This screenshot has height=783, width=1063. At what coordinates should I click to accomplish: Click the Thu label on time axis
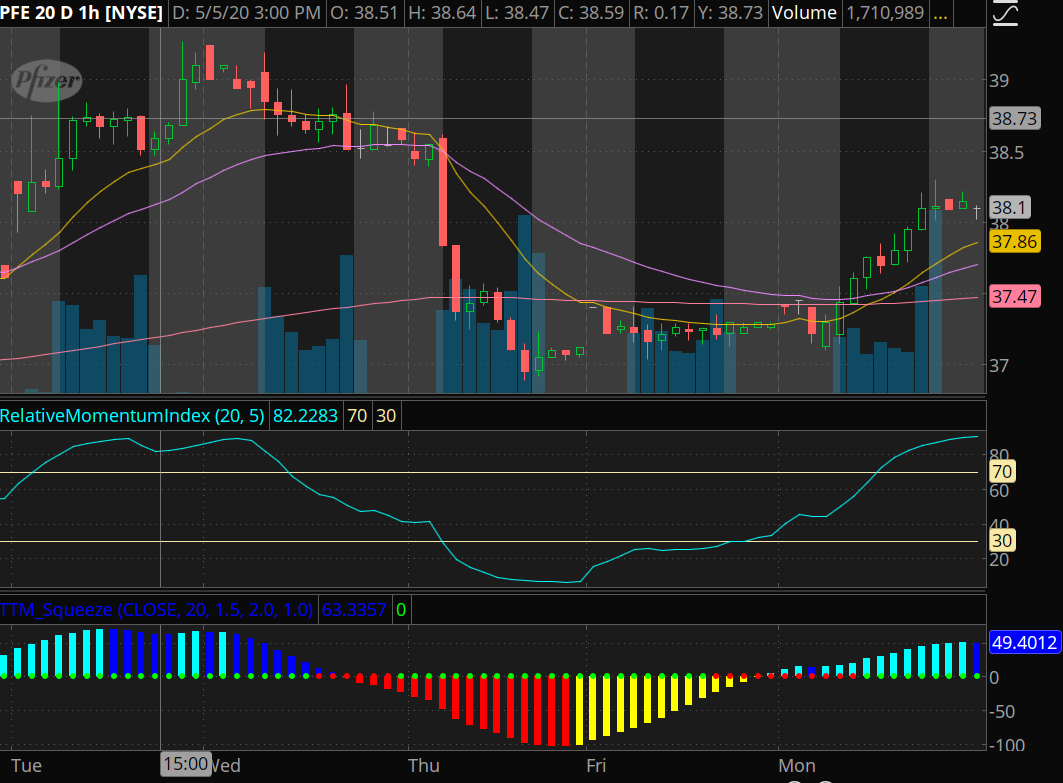pos(423,766)
